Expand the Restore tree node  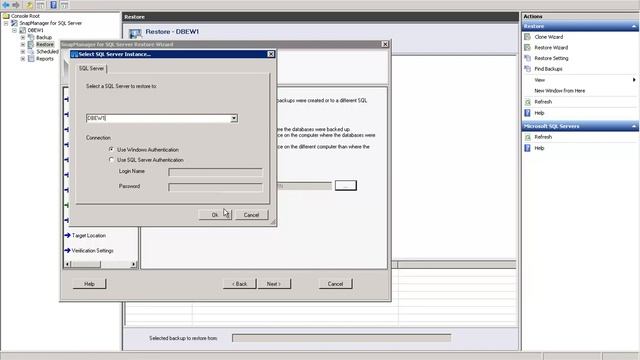tap(23, 44)
